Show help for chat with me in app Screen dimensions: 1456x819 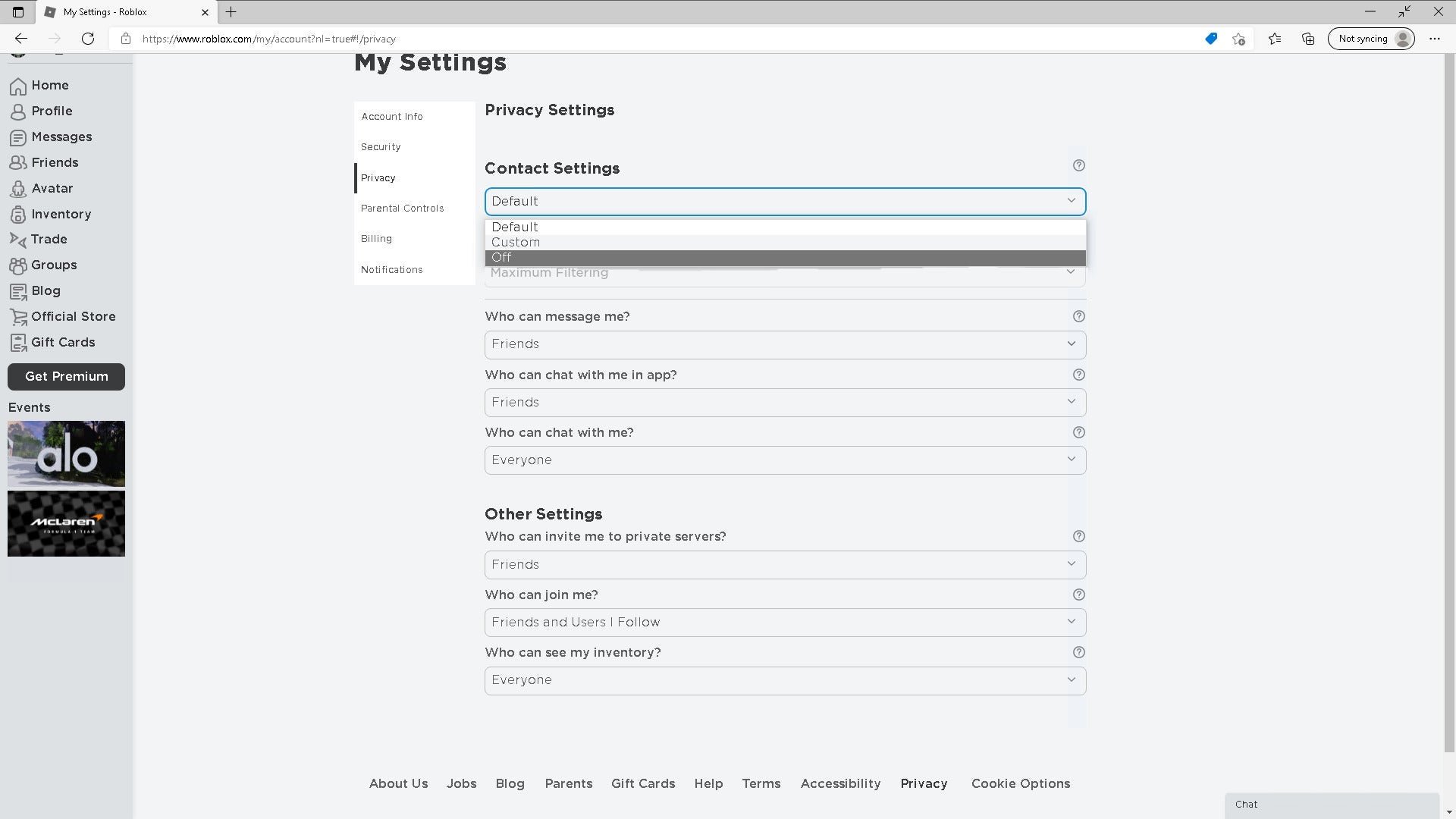pos(1079,375)
